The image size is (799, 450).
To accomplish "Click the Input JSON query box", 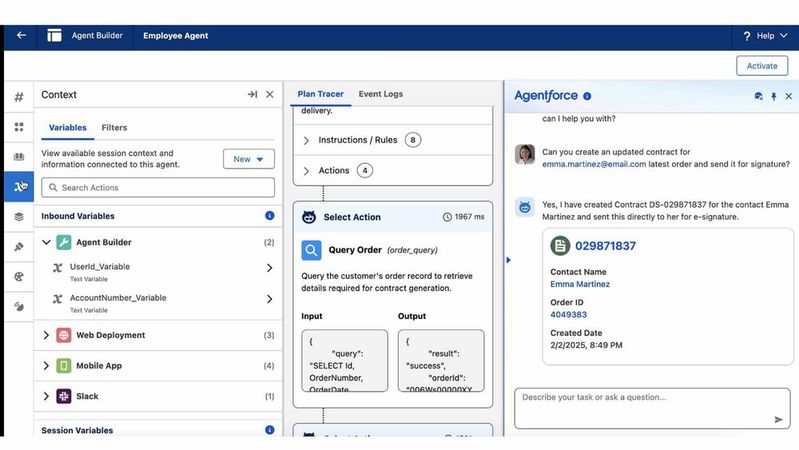I will pyautogui.click(x=344, y=361).
